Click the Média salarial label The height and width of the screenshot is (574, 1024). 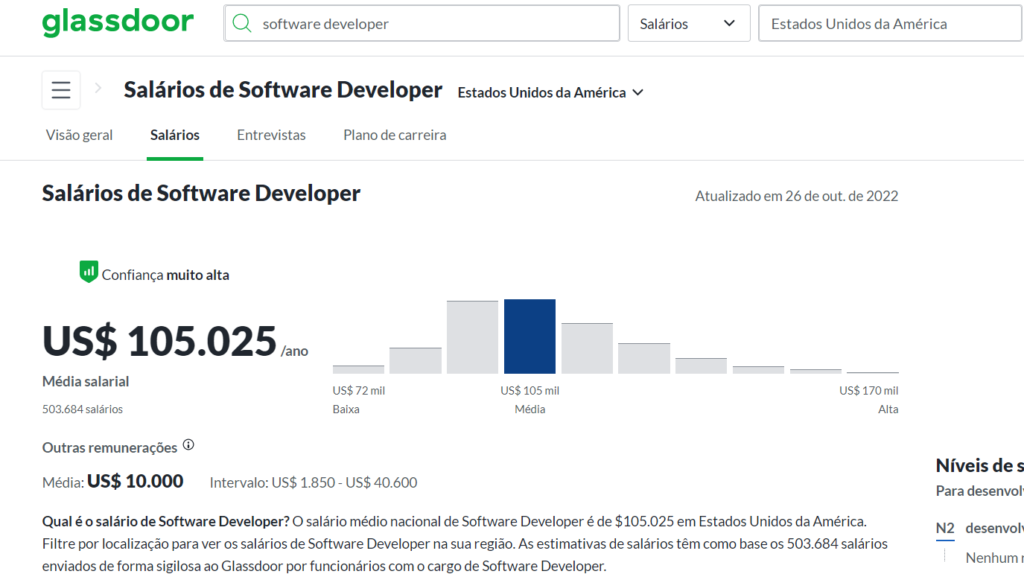86,381
